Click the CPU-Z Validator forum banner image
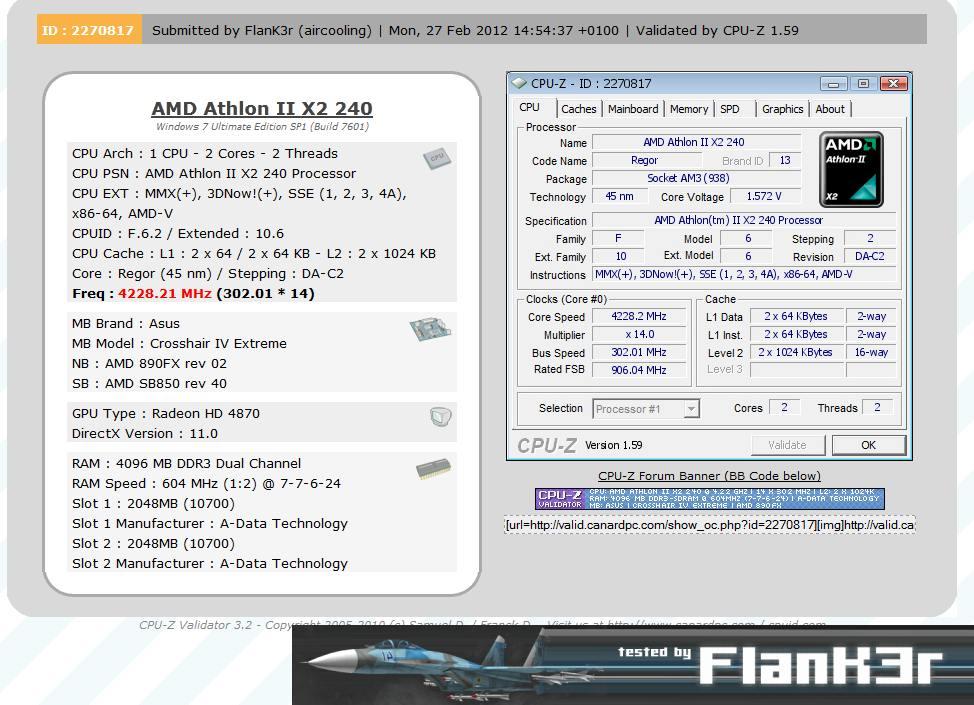This screenshot has height=705, width=974. [710, 499]
